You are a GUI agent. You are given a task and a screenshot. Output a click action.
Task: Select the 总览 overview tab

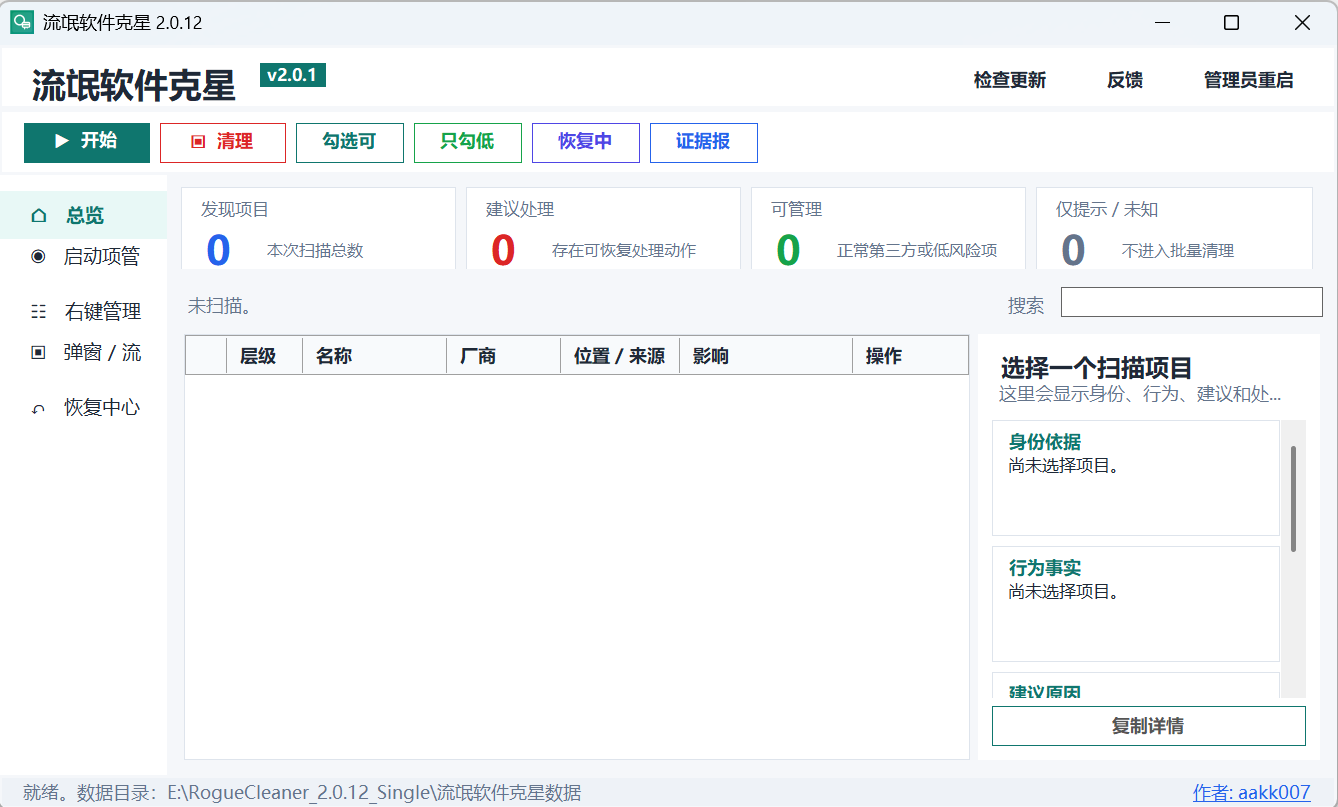pos(84,215)
